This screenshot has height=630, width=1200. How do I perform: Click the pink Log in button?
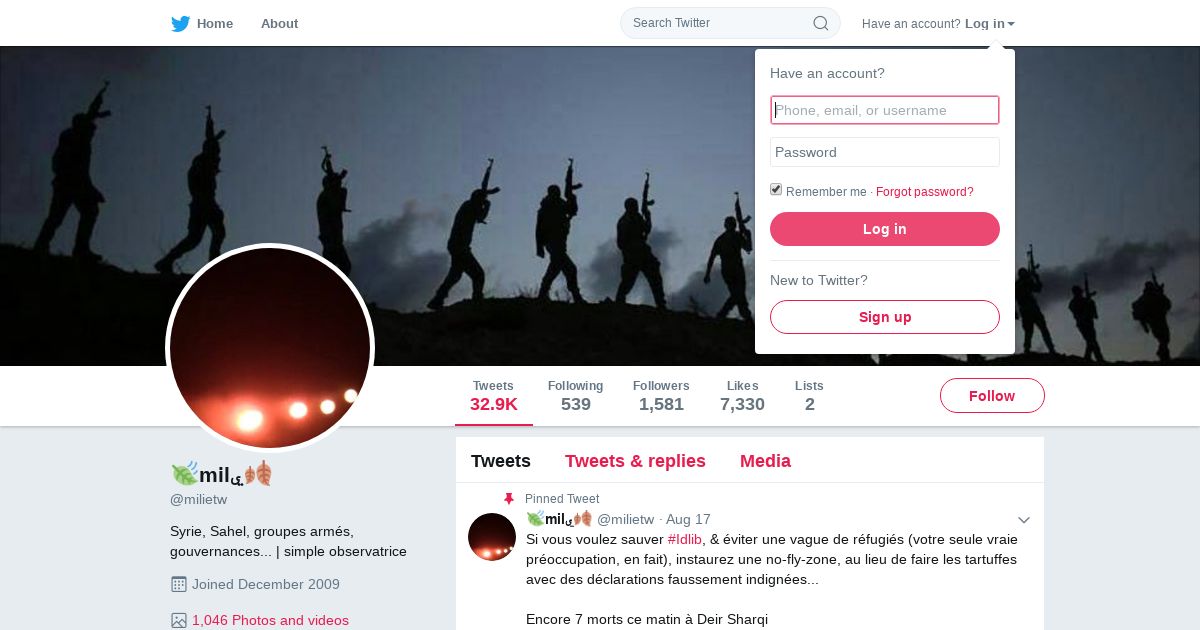click(x=885, y=229)
